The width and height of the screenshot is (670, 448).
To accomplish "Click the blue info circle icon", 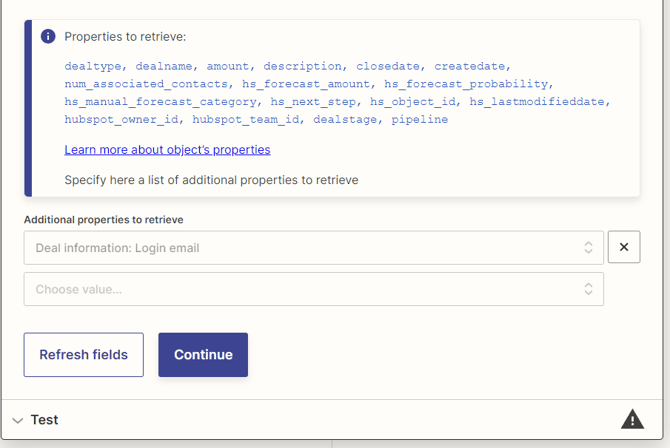I will (48, 36).
